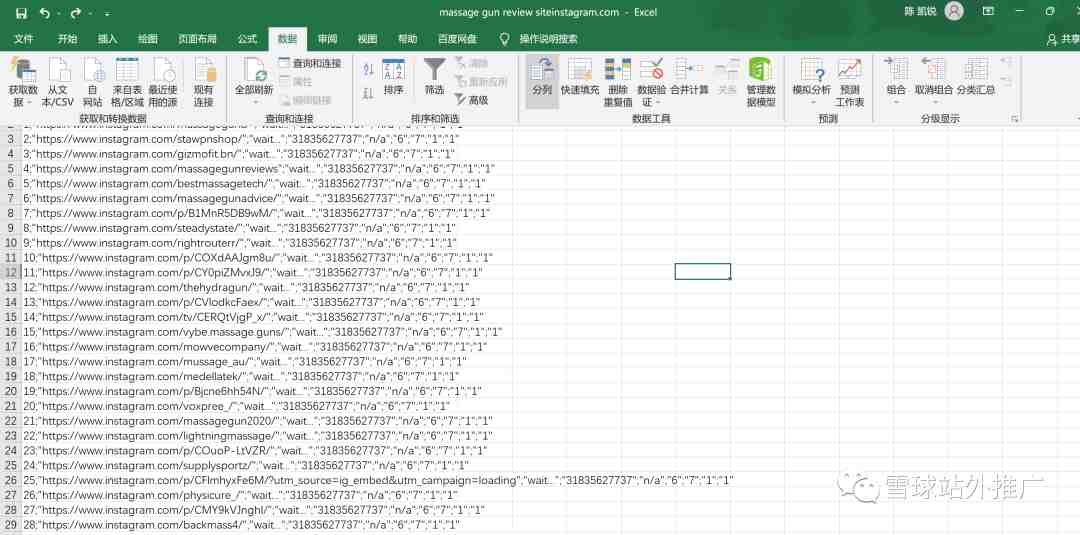Viewport: 1080px width, 535px height.
Task: Expand the Redo history dropdown arrow
Action: [90, 13]
